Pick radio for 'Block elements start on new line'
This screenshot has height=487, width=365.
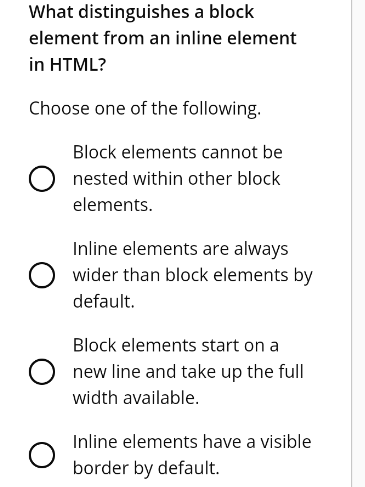[42, 372]
